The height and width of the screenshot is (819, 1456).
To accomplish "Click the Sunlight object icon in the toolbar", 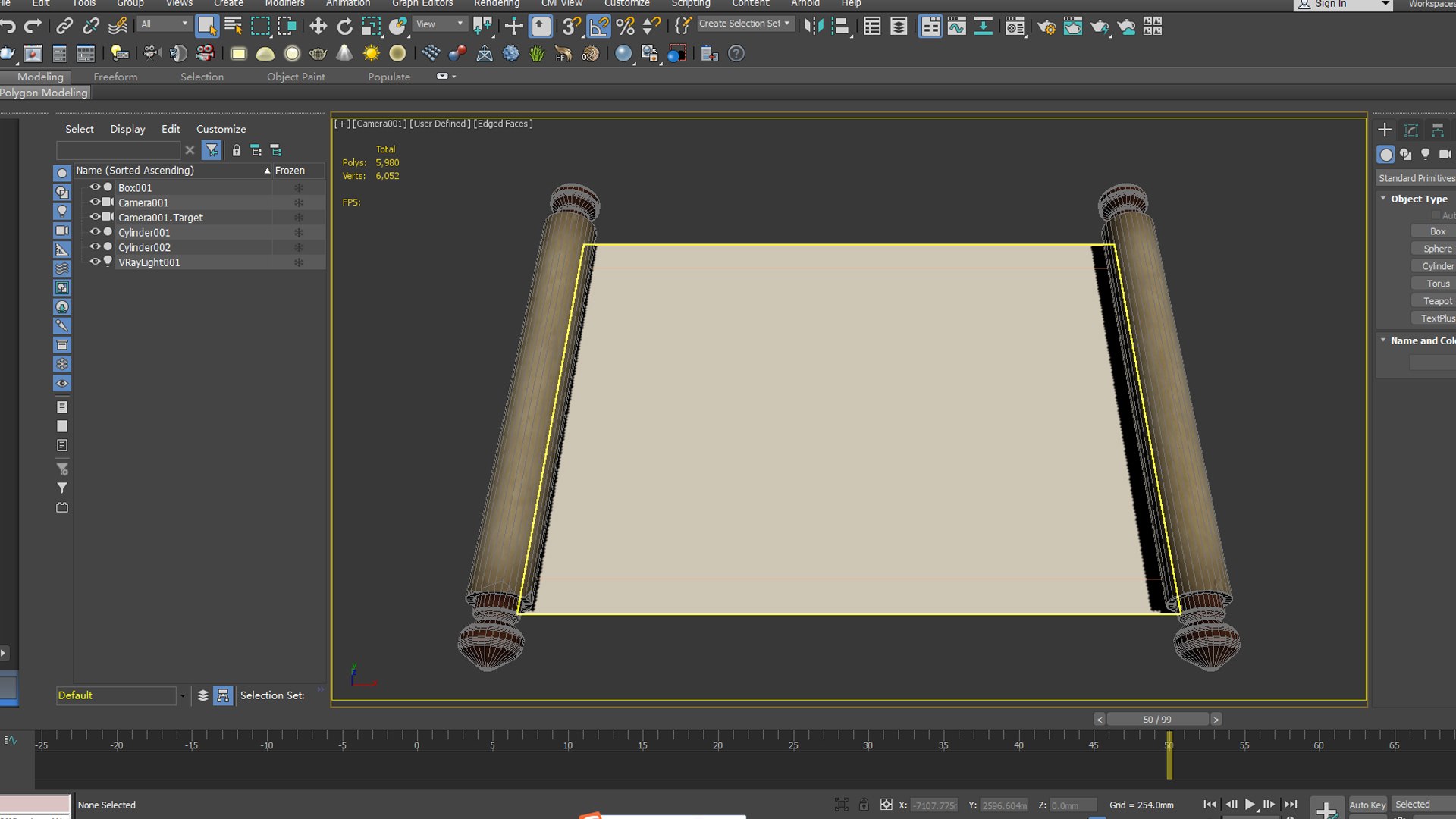I will pos(371,54).
